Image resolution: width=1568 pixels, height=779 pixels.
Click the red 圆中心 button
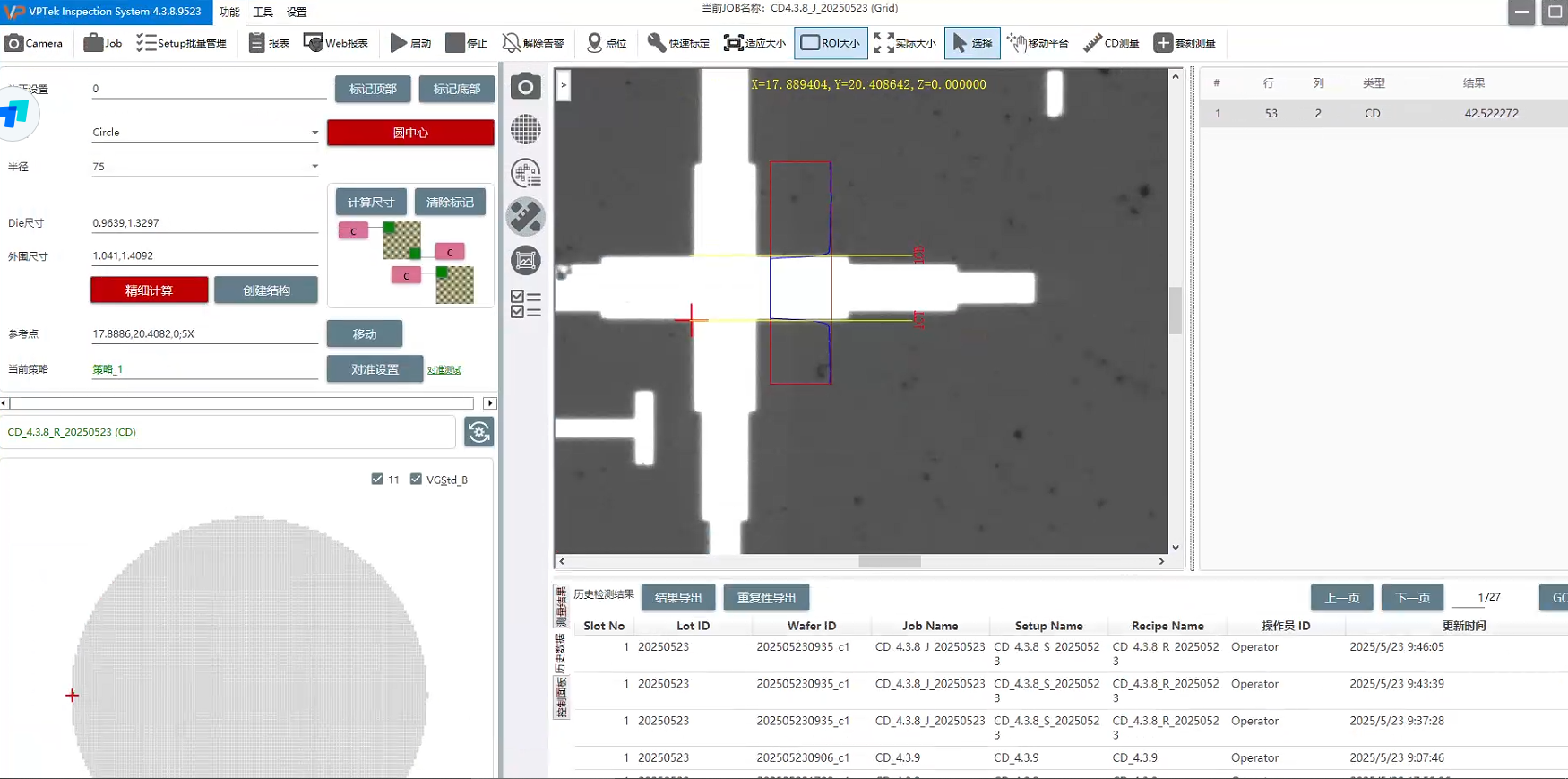[x=410, y=133]
